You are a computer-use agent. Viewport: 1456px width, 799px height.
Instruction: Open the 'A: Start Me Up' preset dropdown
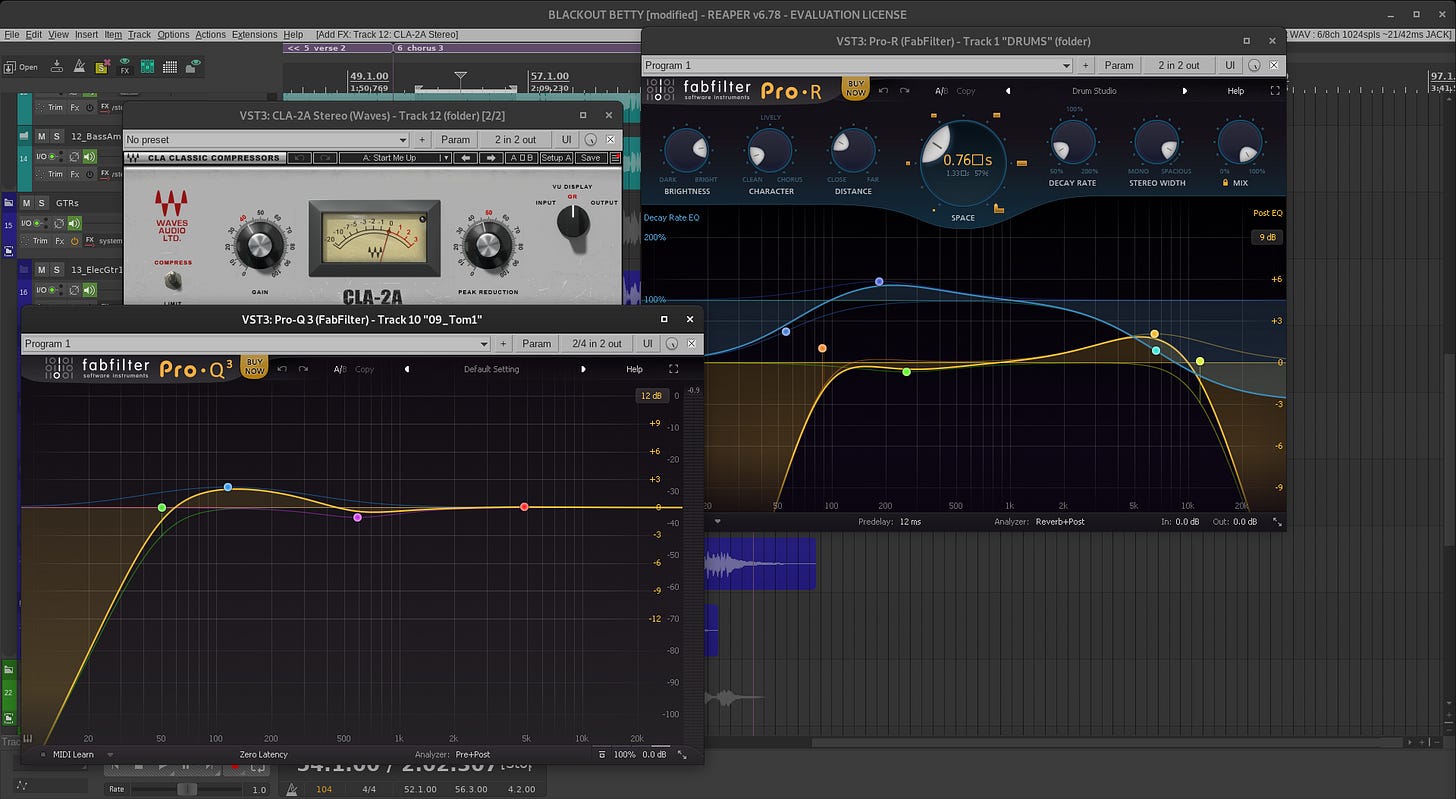pyautogui.click(x=394, y=158)
